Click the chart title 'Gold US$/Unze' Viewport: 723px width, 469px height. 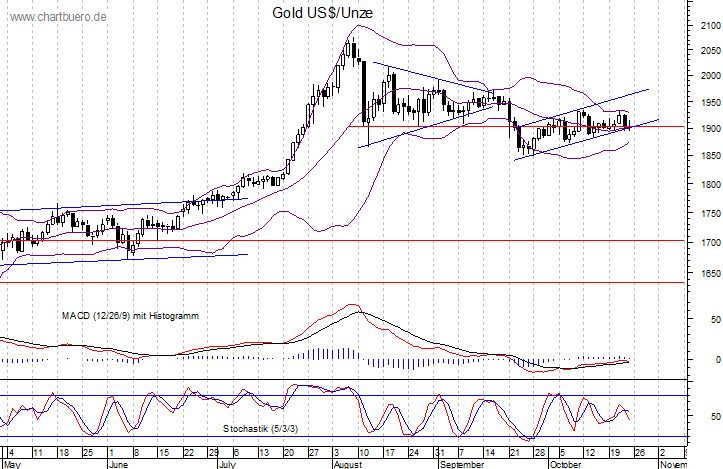click(x=322, y=13)
